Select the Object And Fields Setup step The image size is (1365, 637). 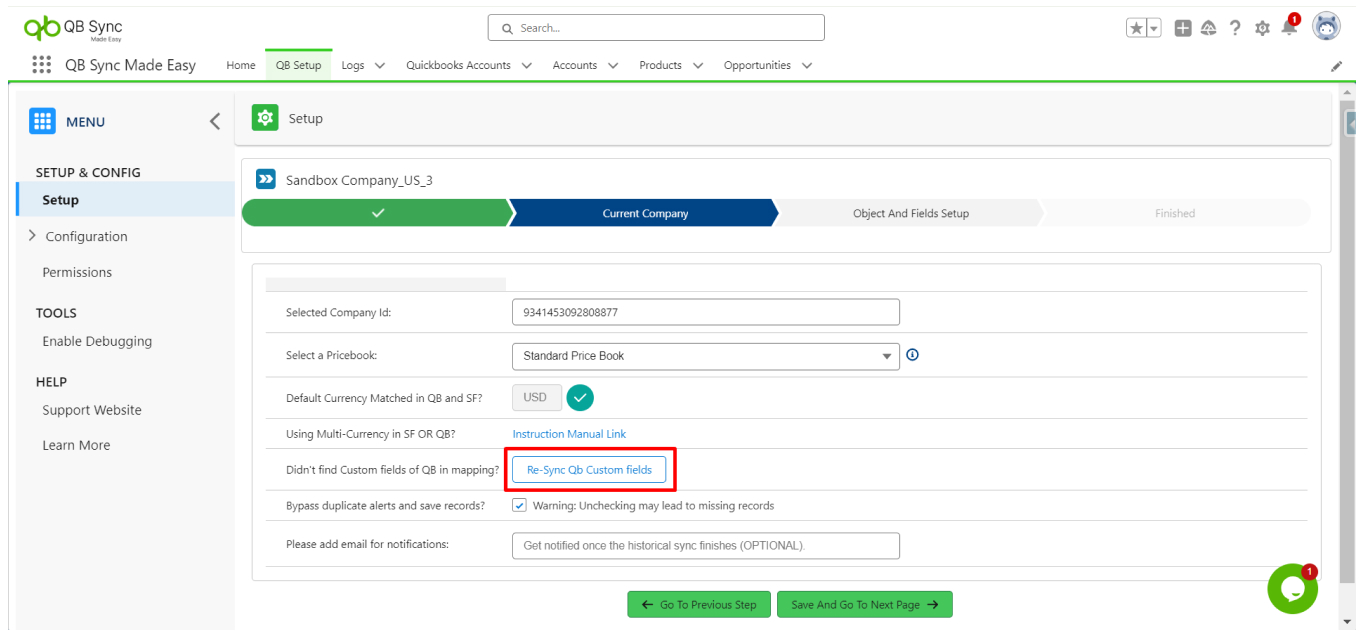[910, 213]
